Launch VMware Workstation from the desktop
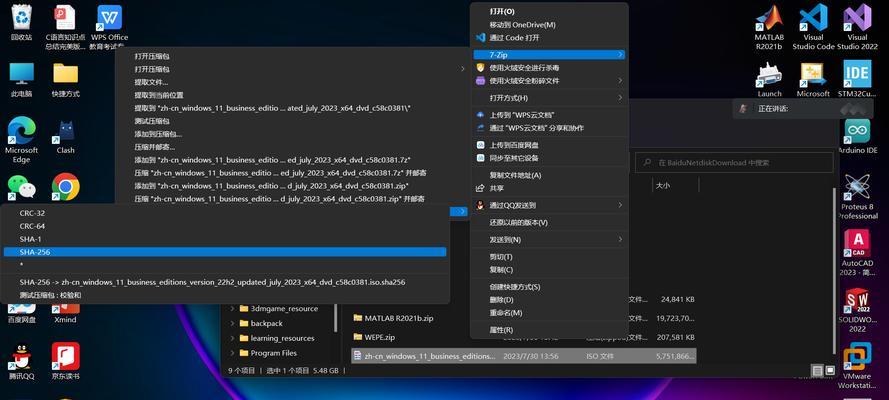This screenshot has width=889, height=400. [857, 366]
